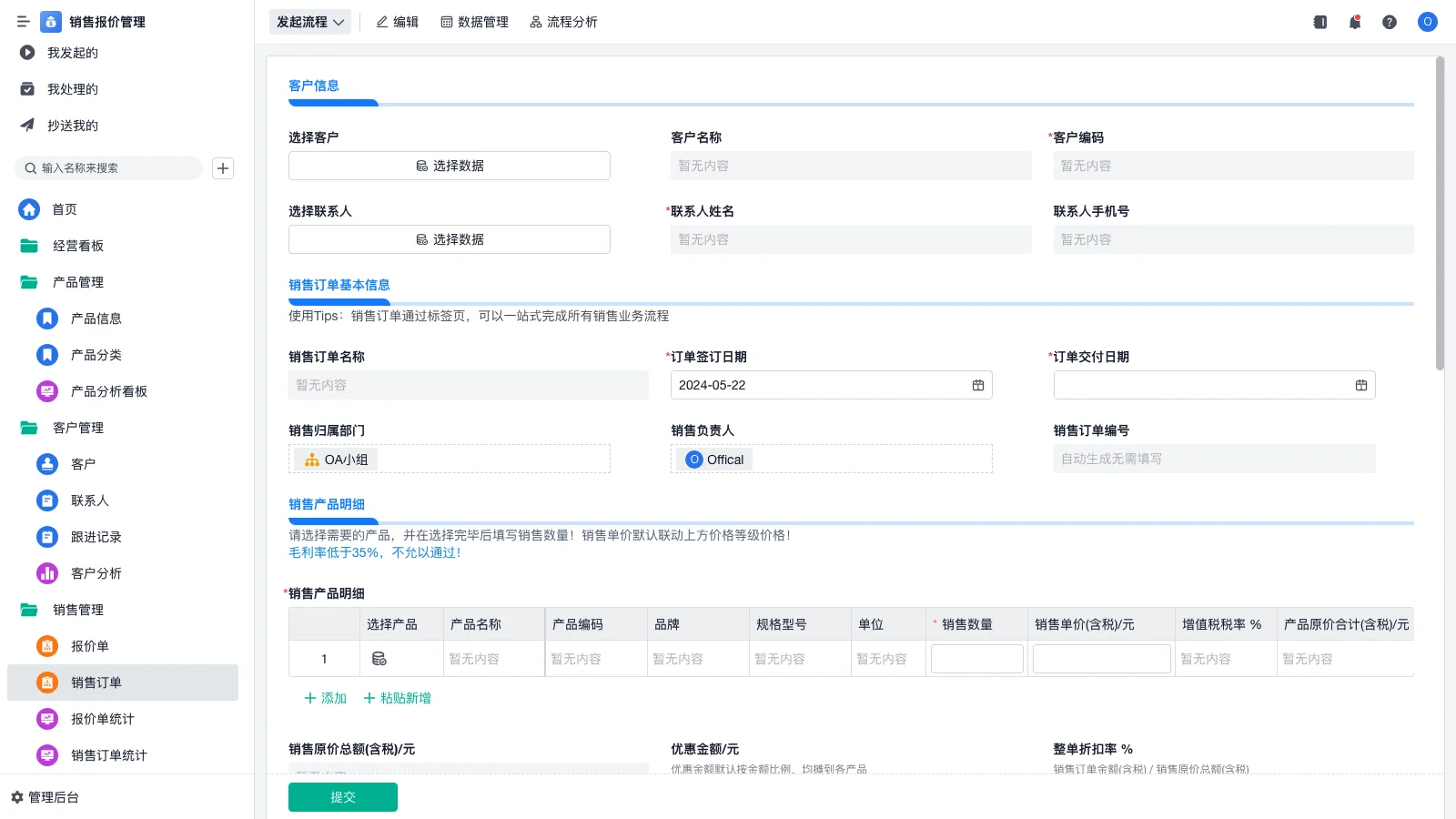Open 流程分析 in the top toolbar
This screenshot has width=1456, height=819.
coord(563,22)
